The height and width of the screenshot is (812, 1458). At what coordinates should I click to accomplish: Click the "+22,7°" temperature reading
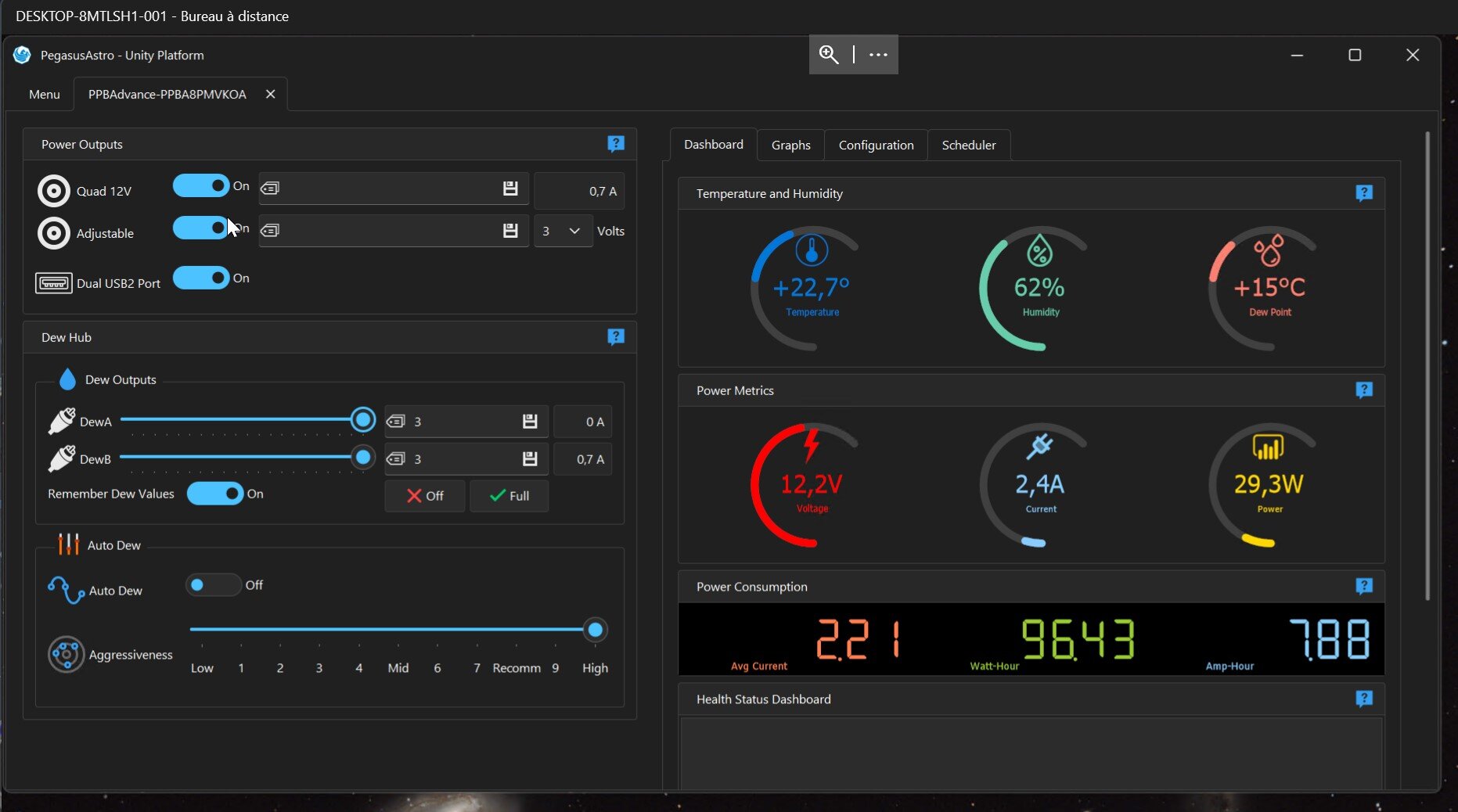pyautogui.click(x=811, y=288)
